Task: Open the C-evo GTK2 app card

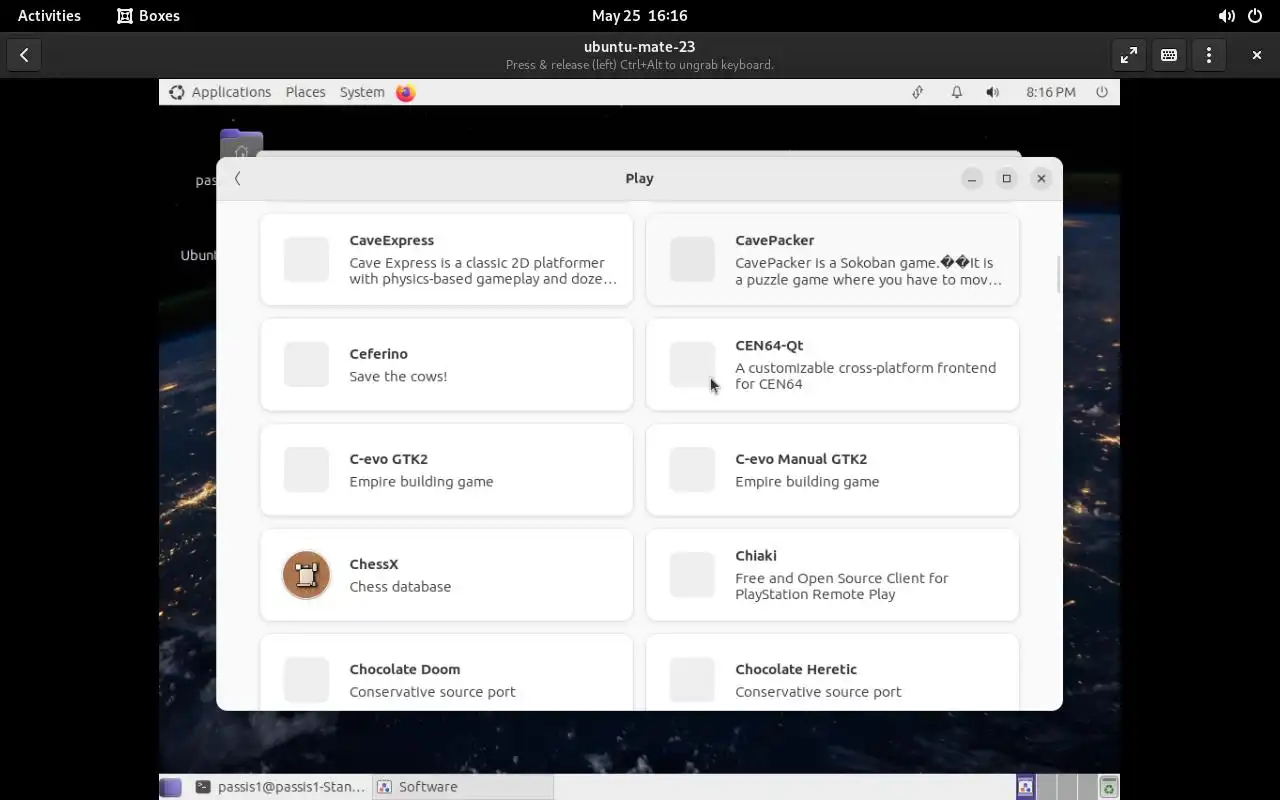Action: coord(446,470)
